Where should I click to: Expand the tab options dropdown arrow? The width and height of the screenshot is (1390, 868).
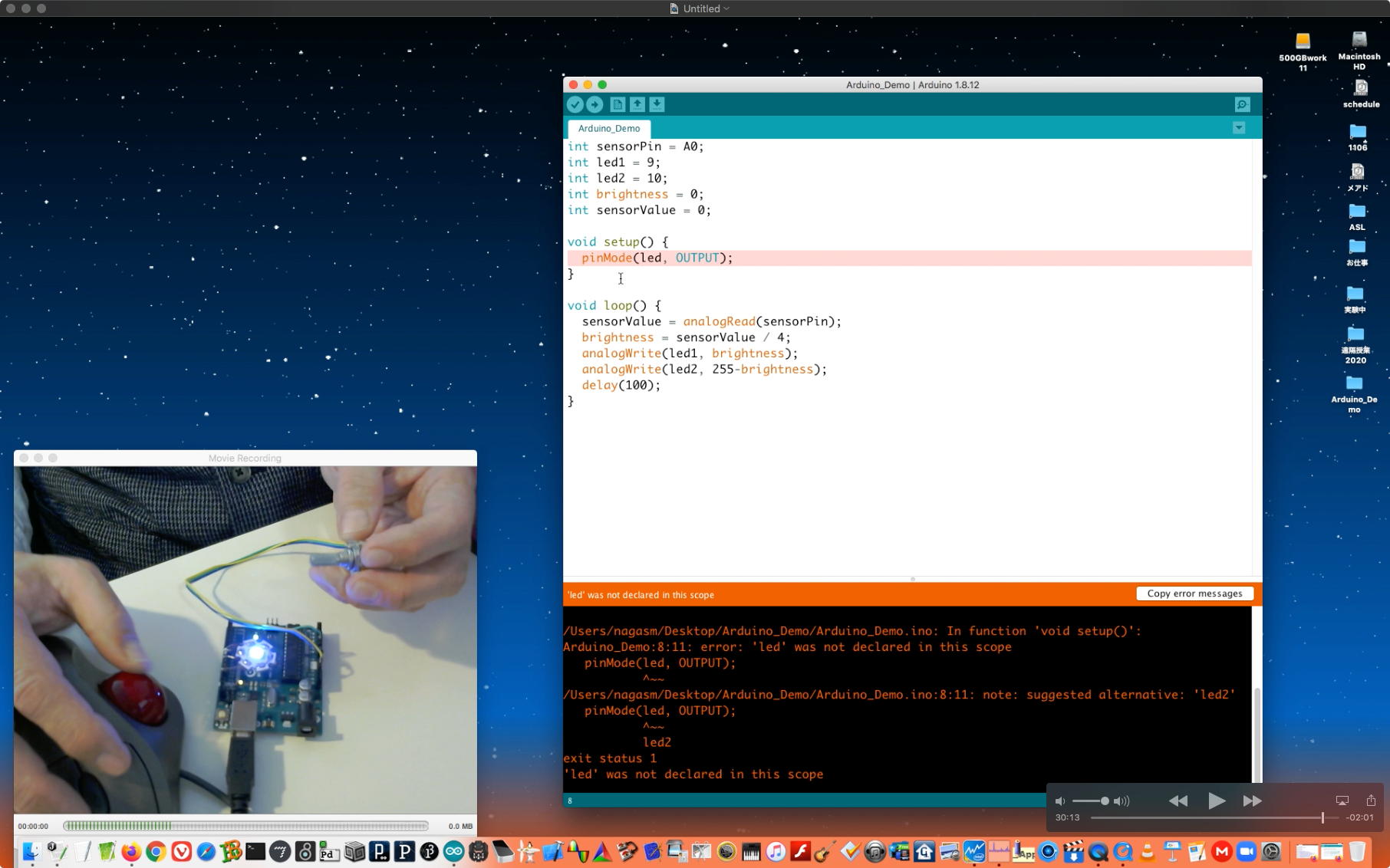[x=1239, y=128]
